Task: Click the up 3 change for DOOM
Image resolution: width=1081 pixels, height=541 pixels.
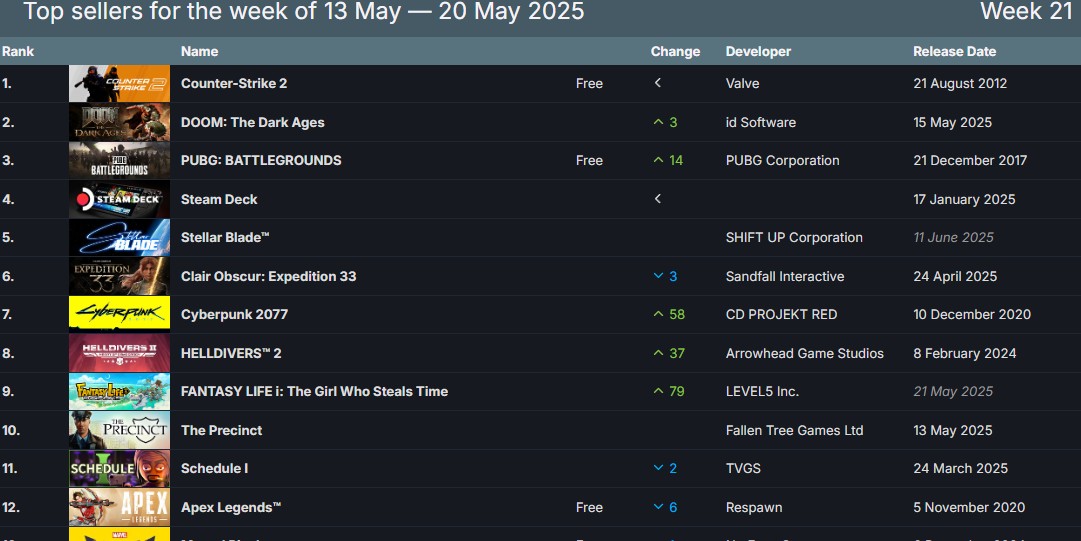Action: (x=665, y=123)
